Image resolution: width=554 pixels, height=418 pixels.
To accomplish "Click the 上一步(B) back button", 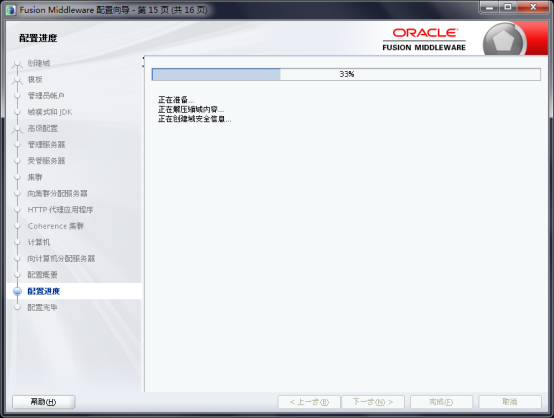I will [309, 402].
